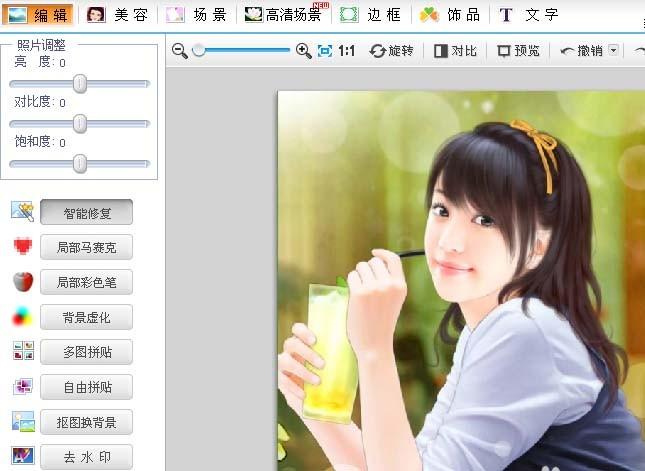Click the red pixel heart mosaic icon

23,246
